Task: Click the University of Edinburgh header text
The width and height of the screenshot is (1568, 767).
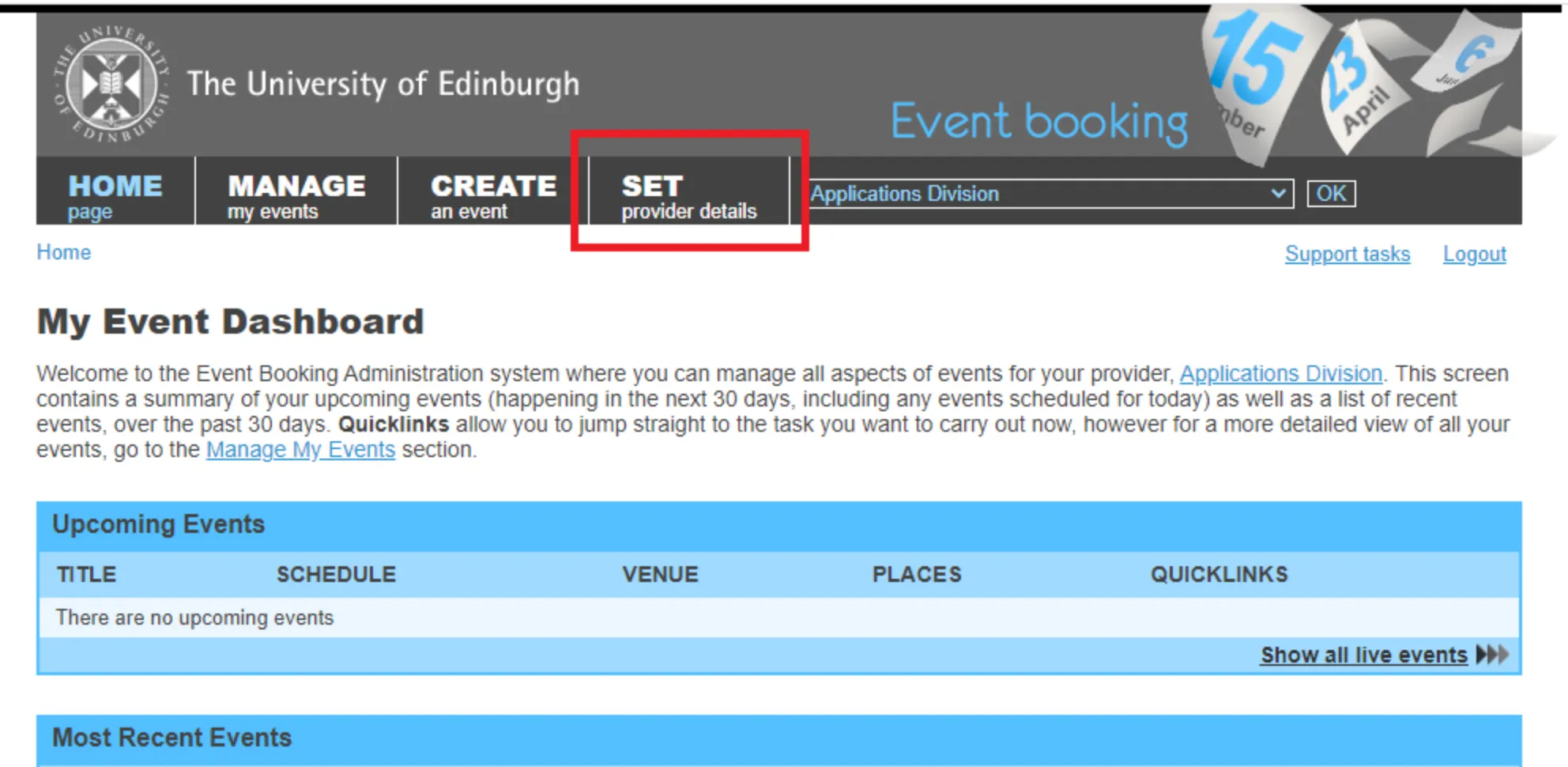Action: point(383,85)
